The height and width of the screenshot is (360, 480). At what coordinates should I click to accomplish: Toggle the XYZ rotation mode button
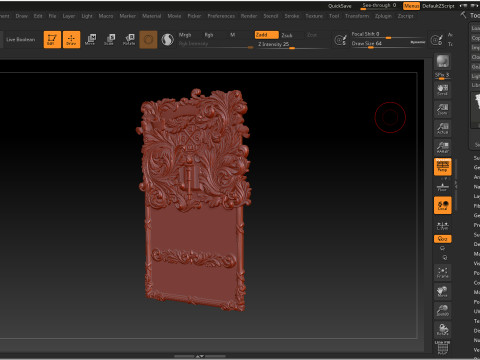(443, 239)
